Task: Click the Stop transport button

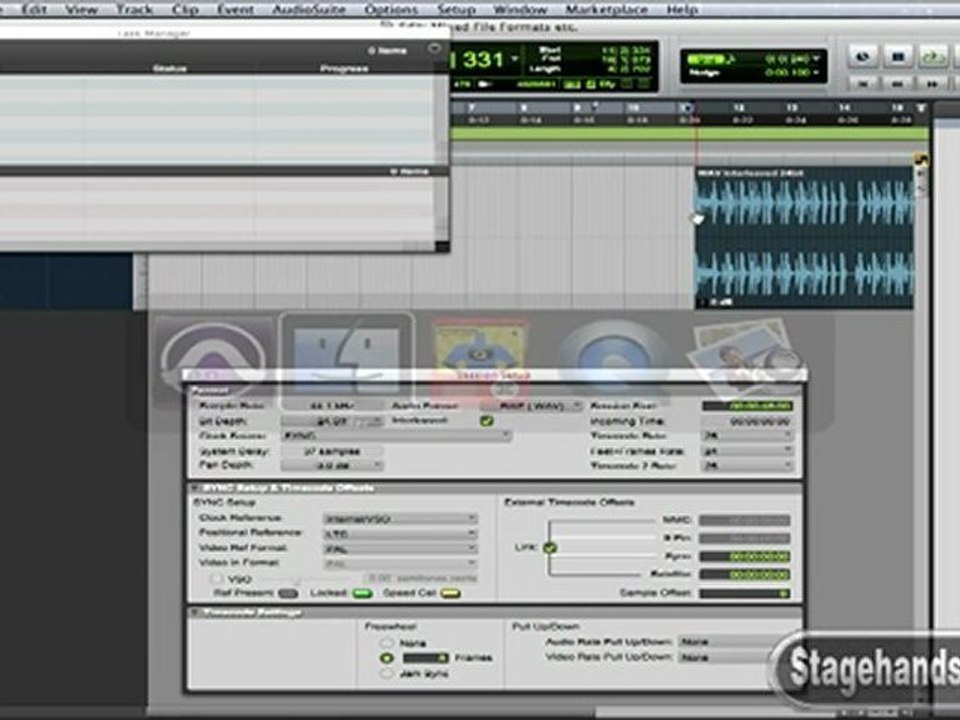Action: pyautogui.click(x=898, y=57)
